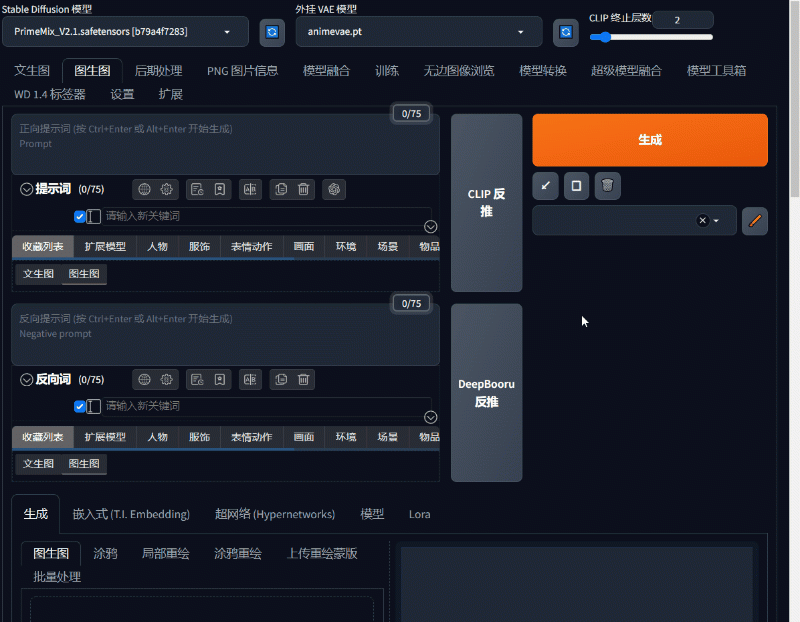Screen dimensions: 800x622
Task: Click the text cursor icon beside 反向词 keyword input
Action: point(93,407)
